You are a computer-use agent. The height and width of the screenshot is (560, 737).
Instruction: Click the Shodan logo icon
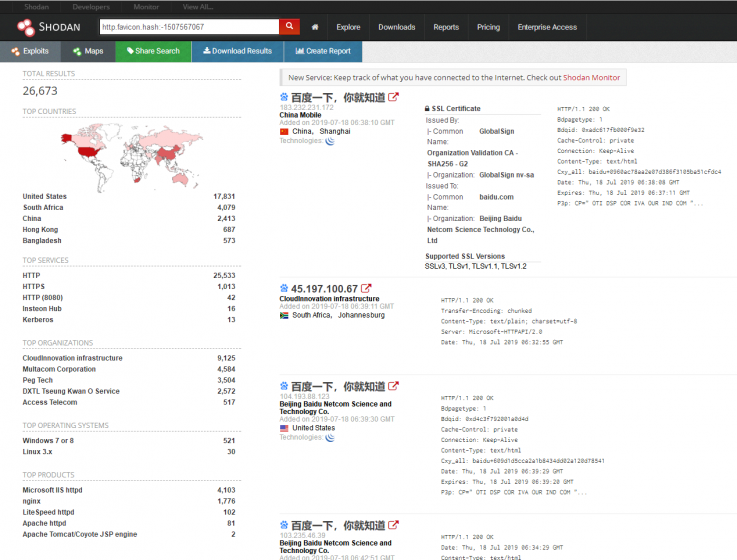(x=26, y=27)
